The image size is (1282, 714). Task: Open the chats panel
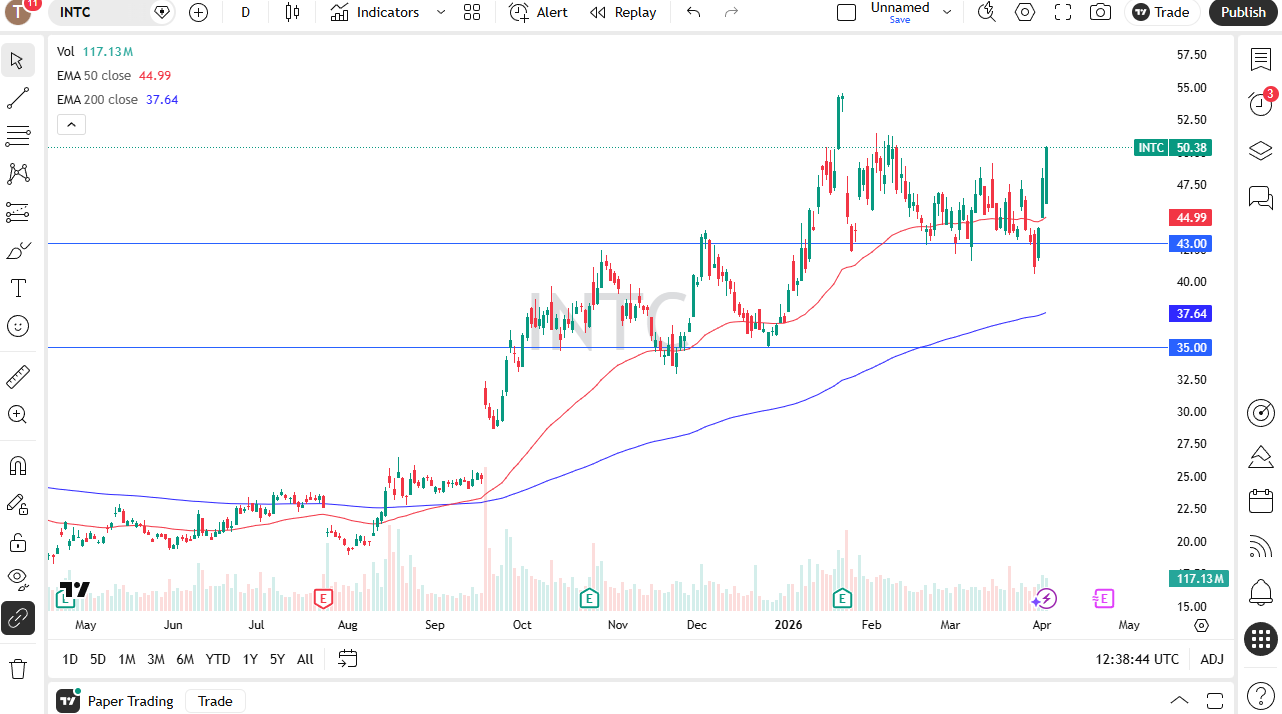point(1260,197)
